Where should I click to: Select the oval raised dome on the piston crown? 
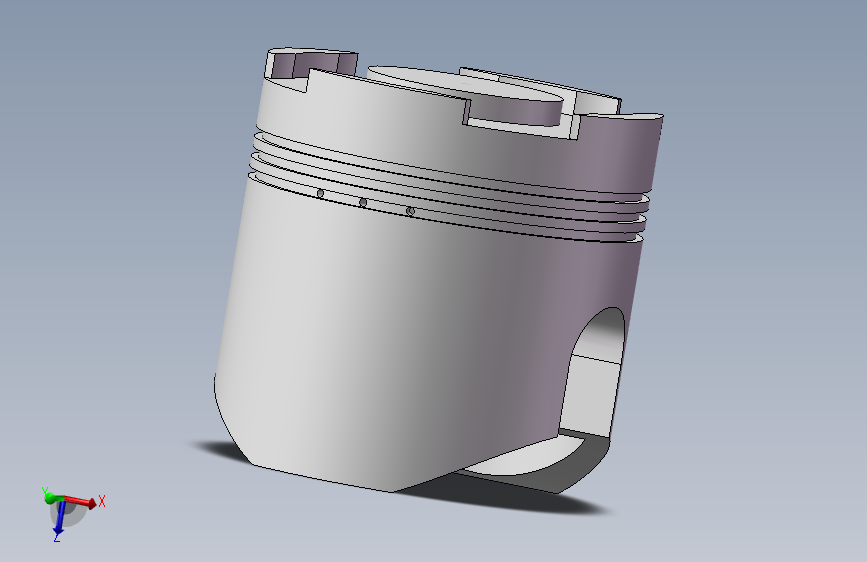click(464, 83)
